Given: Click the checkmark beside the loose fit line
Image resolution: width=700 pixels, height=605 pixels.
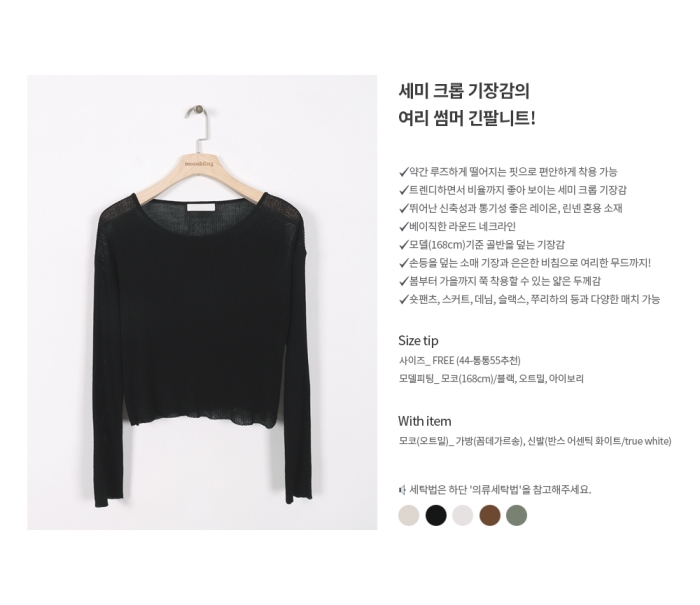Looking at the screenshot, I should [404, 172].
